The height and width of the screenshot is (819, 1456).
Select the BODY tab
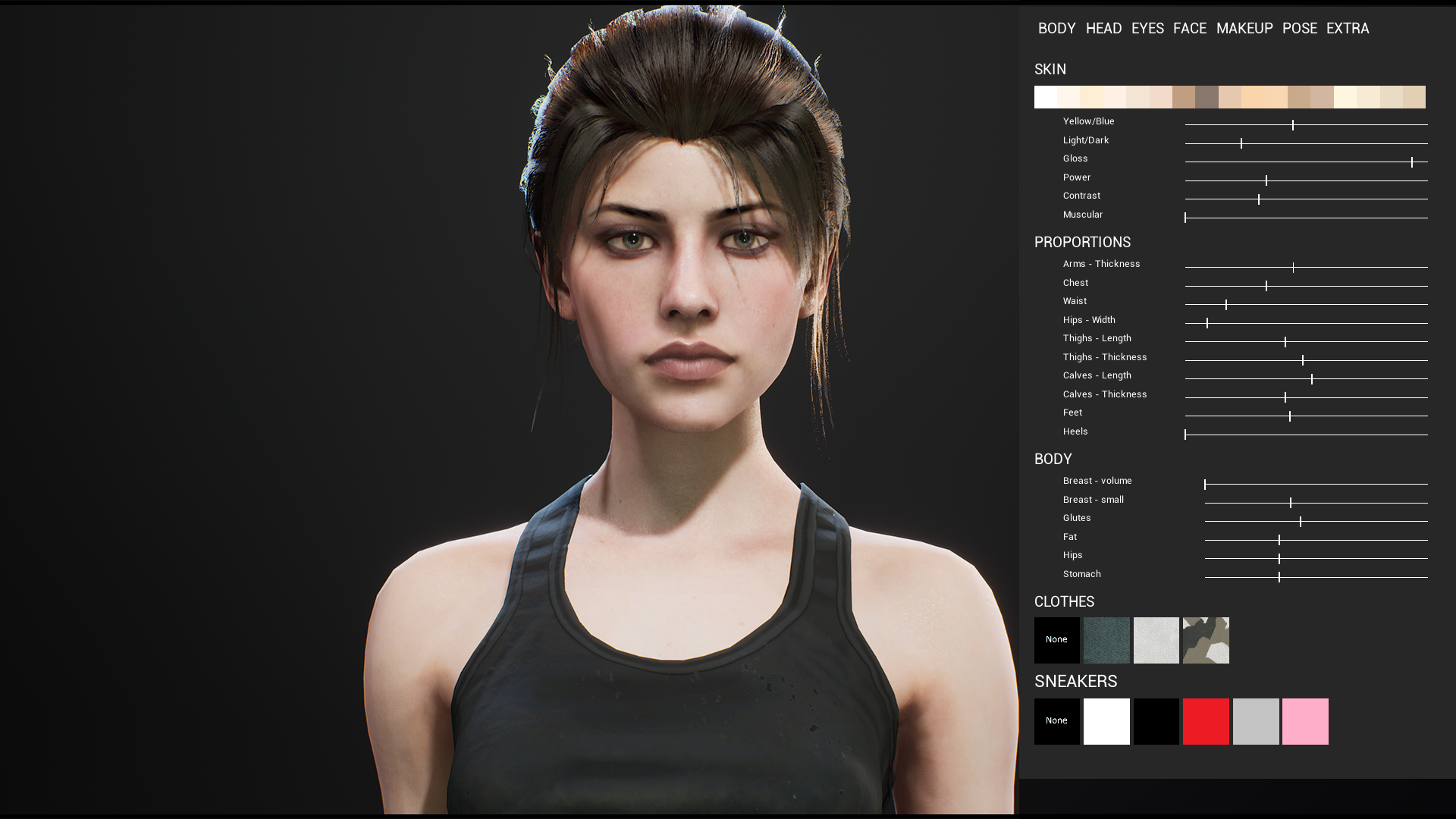coord(1056,28)
